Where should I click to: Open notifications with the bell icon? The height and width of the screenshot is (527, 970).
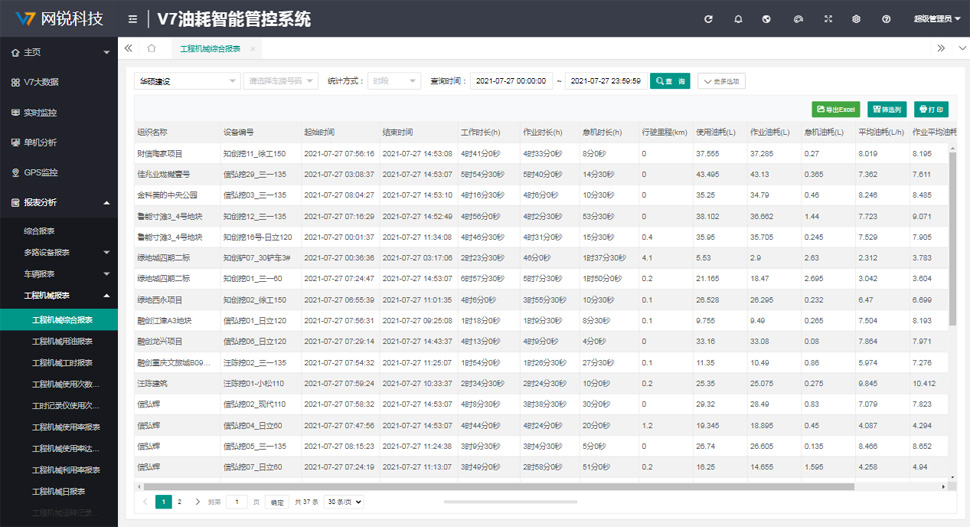coord(738,19)
